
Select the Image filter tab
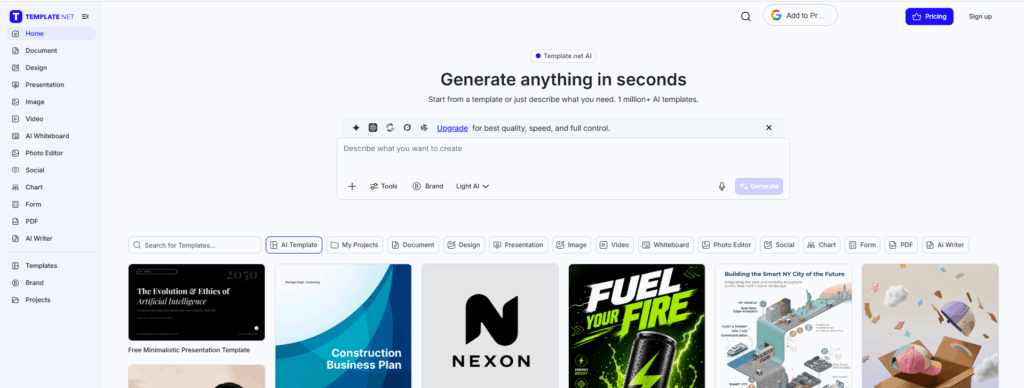pos(571,245)
